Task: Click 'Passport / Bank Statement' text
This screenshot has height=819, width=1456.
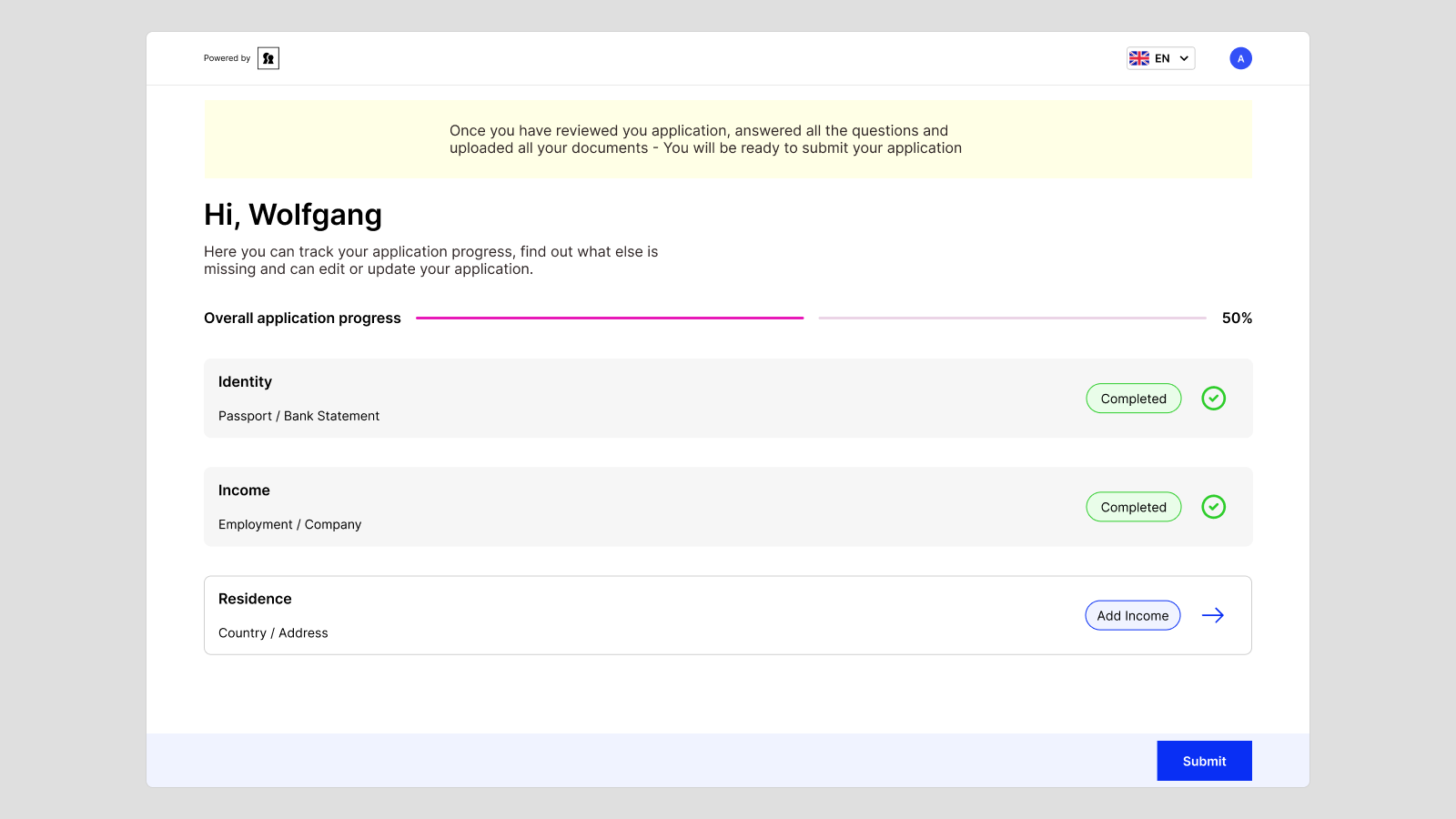Action: [298, 416]
